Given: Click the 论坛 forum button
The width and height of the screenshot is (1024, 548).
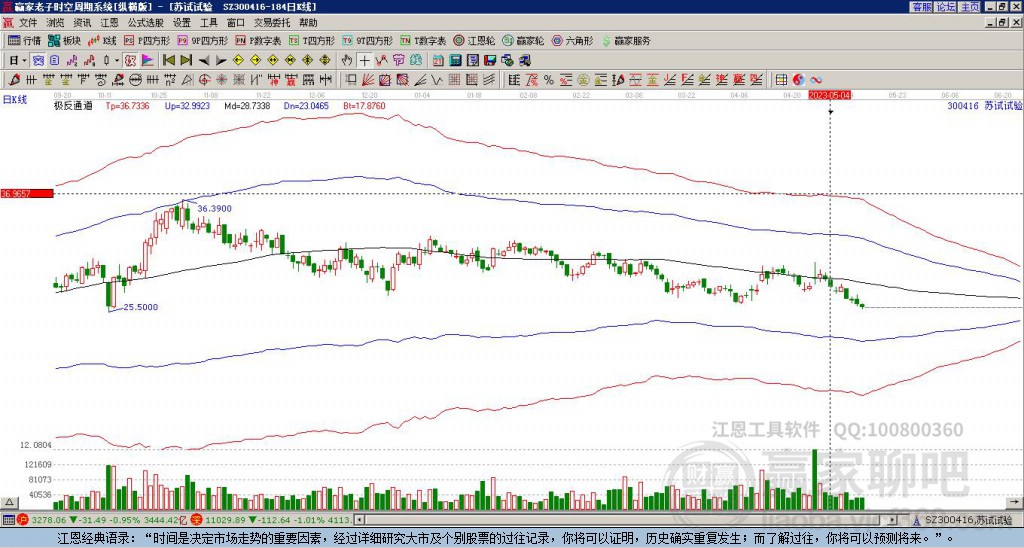Looking at the screenshot, I should (946, 7).
